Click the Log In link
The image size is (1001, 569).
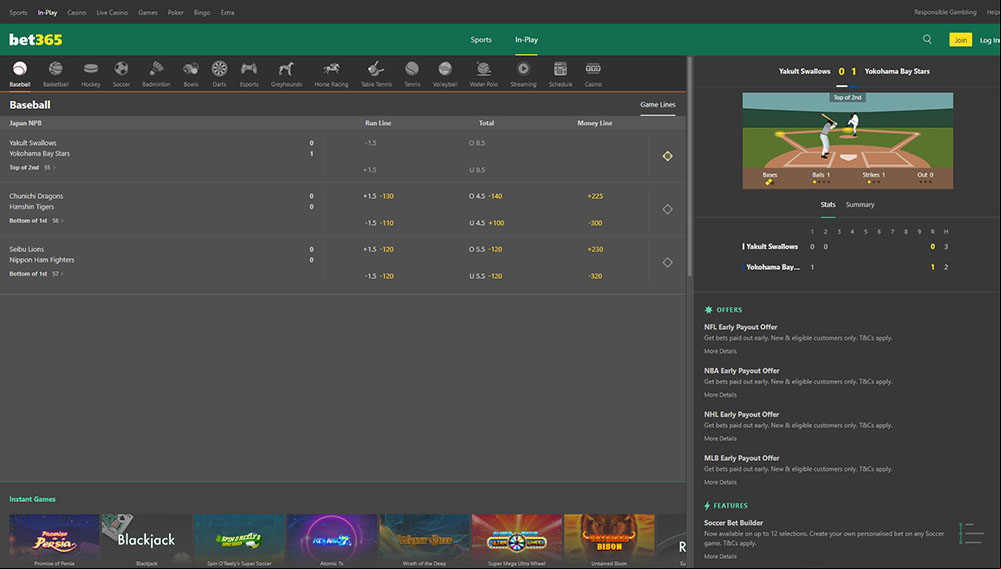(990, 40)
